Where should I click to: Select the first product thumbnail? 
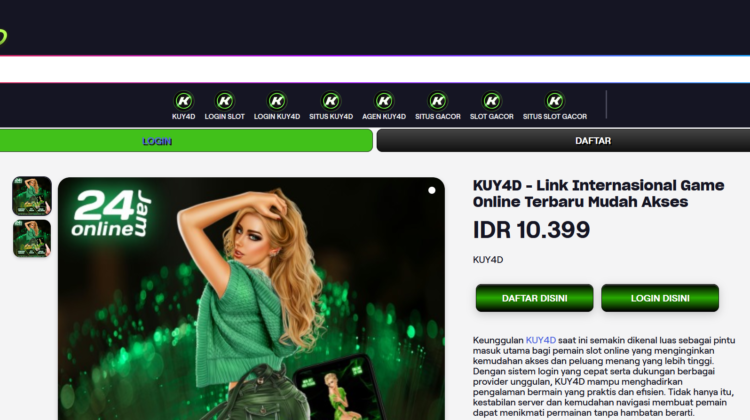(32, 196)
